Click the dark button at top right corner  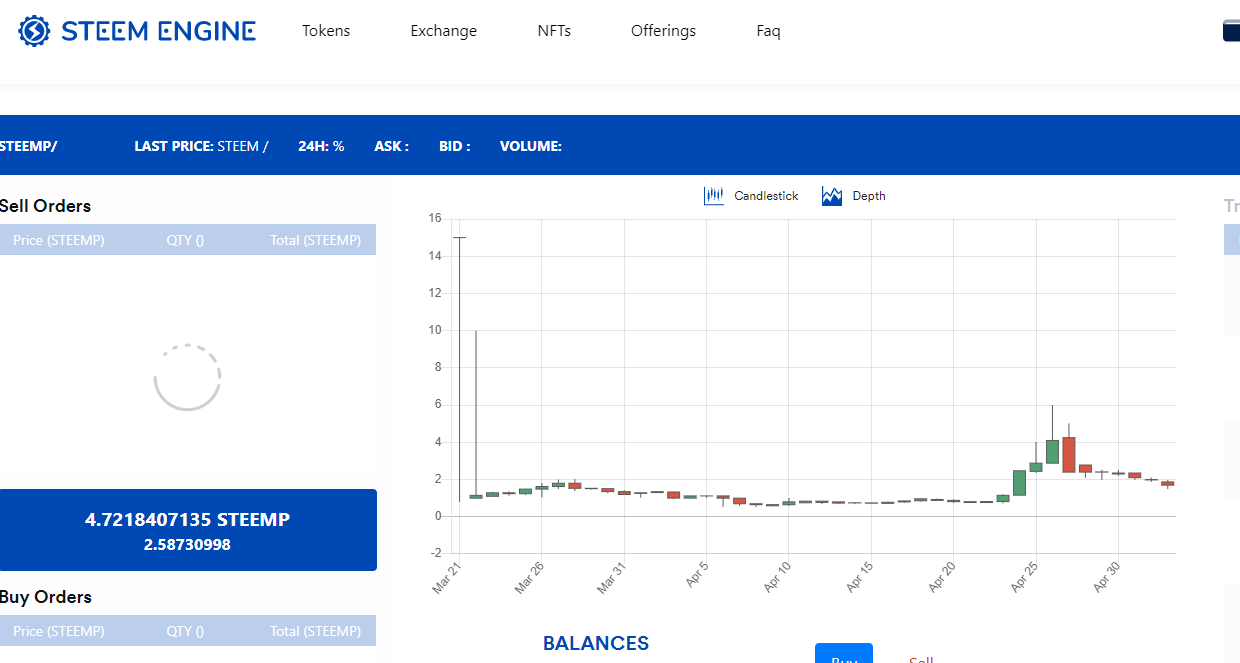[x=1231, y=31]
